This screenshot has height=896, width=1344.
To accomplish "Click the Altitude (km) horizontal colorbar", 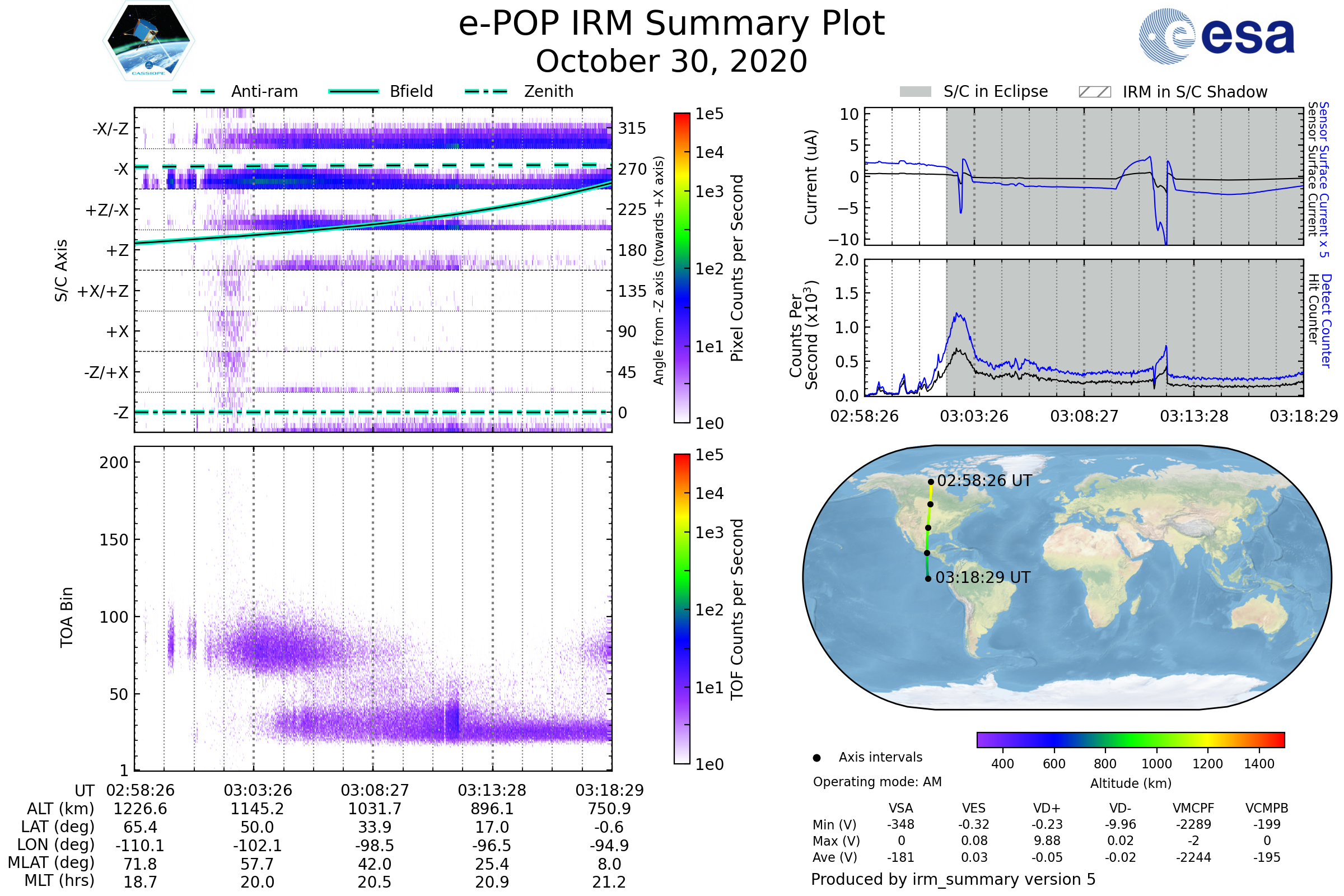I will [1130, 739].
